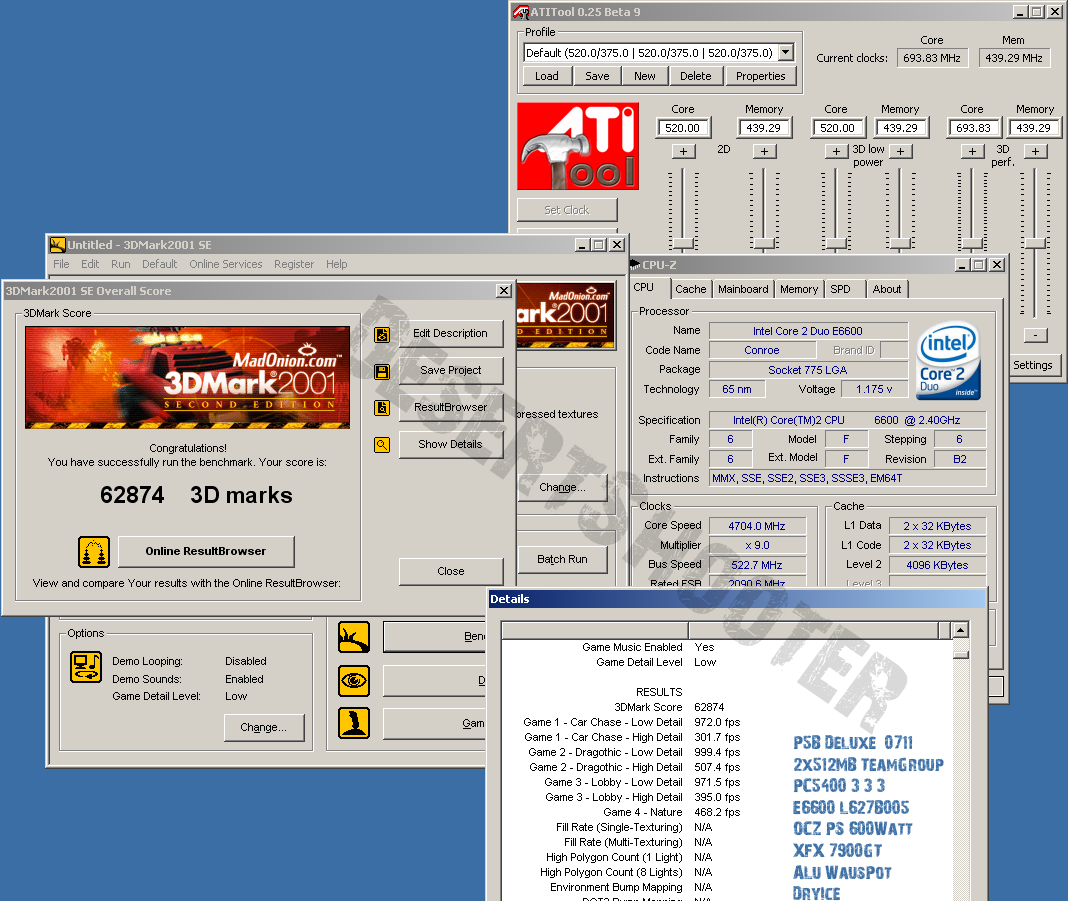Click the ATITool hammer logo
1068x901 pixels.
point(578,146)
